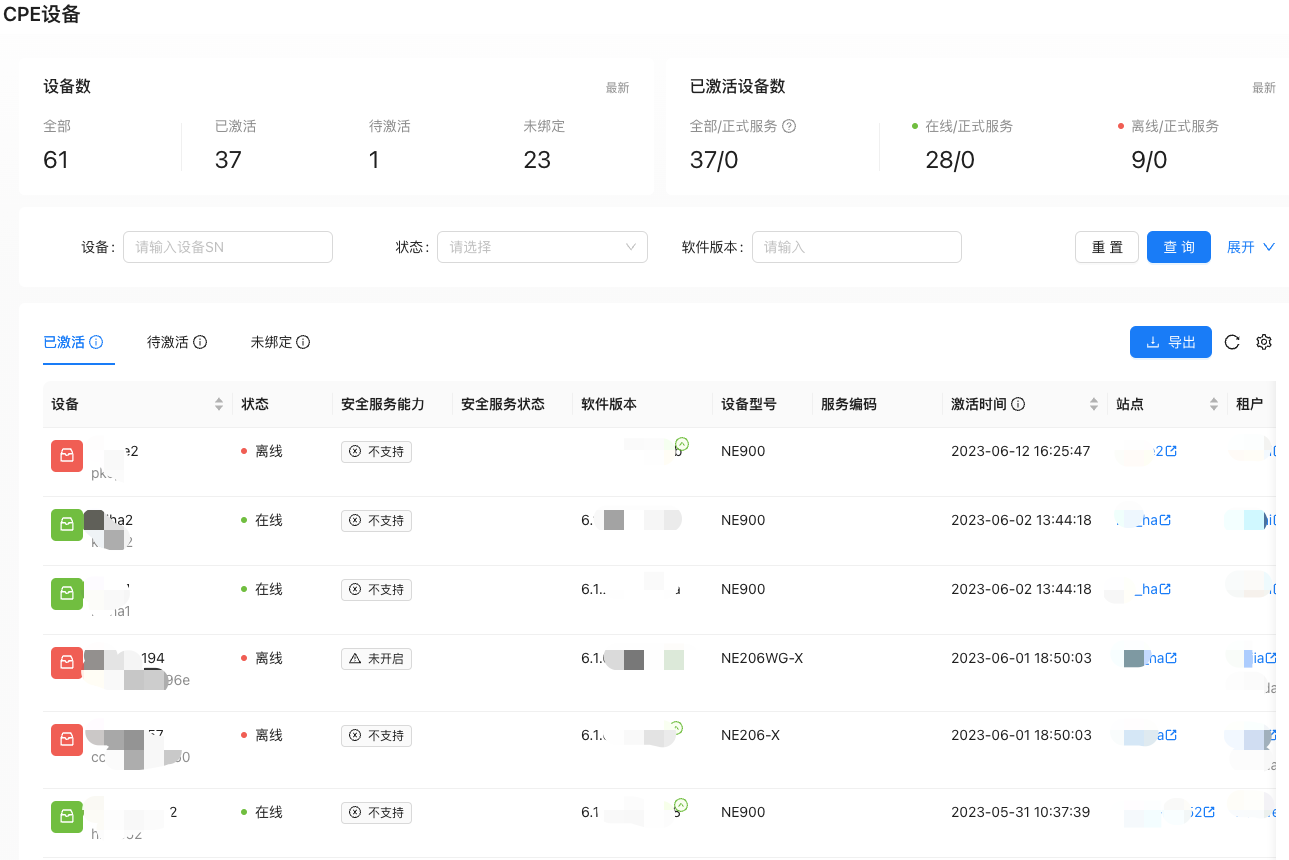Image resolution: width=1289 pixels, height=860 pixels.
Task: Click red device icon in 2023-06-12 row
Action: click(67, 455)
